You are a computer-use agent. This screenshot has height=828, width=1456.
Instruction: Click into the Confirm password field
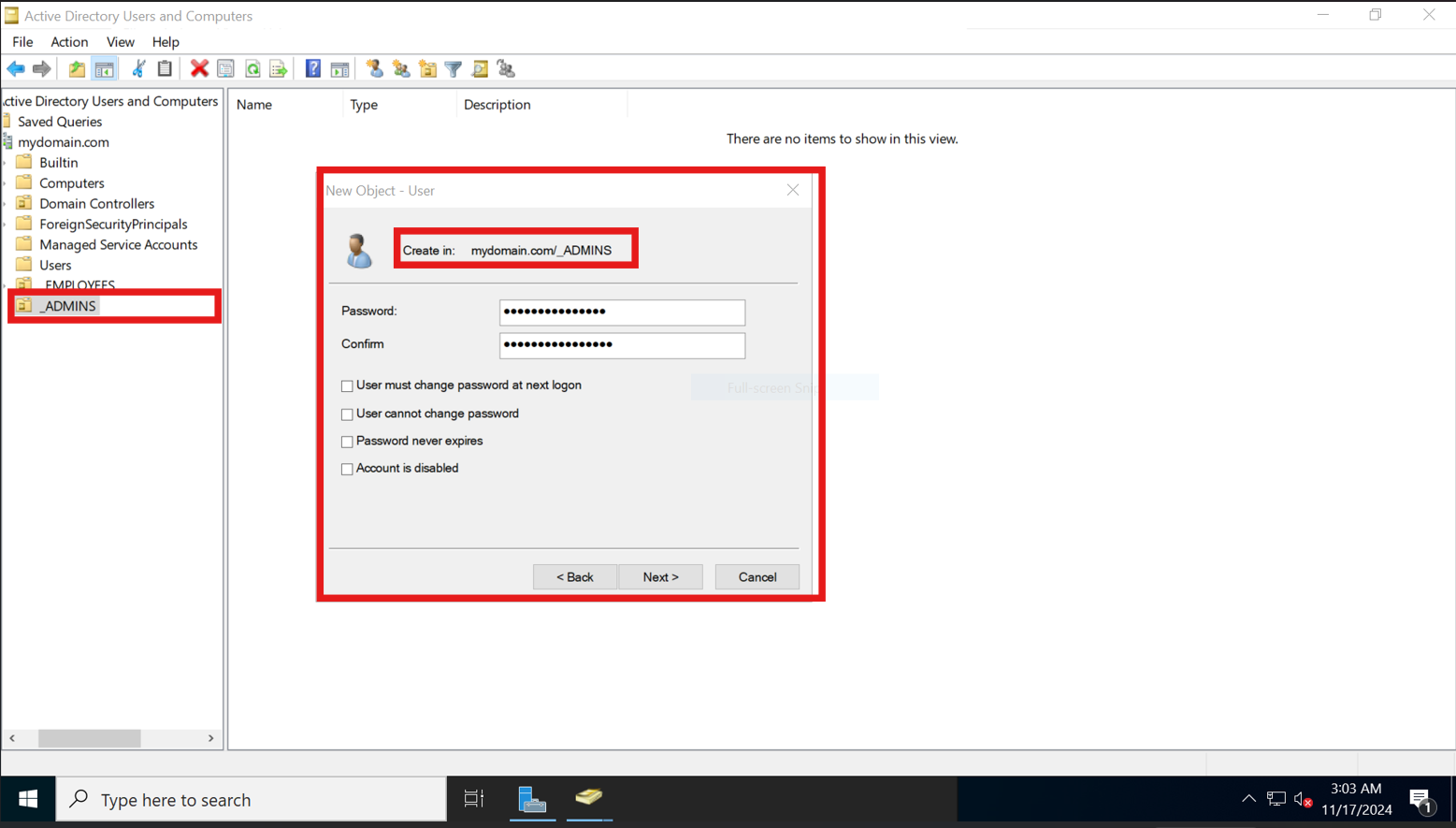tap(622, 345)
